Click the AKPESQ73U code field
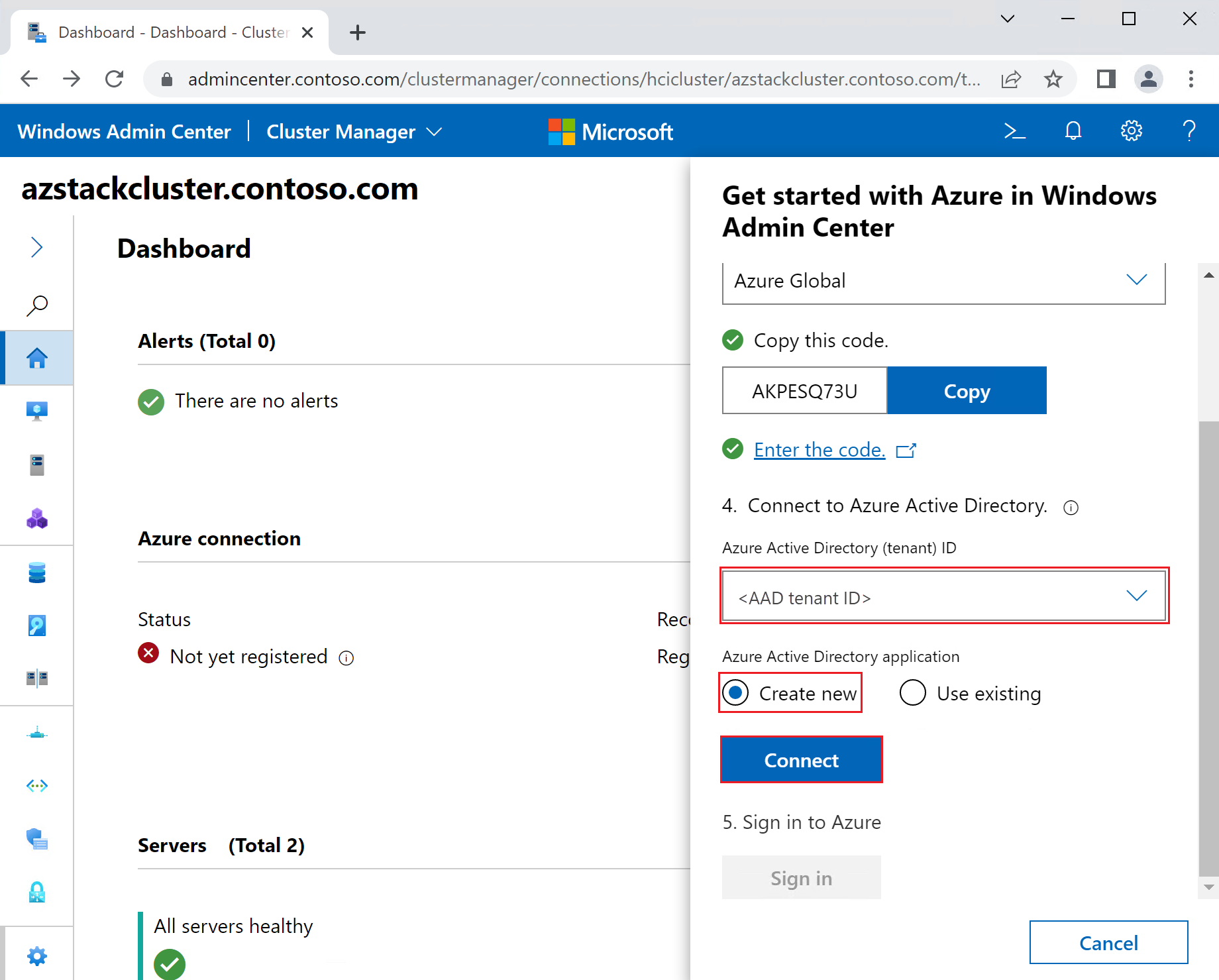The image size is (1219, 980). [804, 390]
